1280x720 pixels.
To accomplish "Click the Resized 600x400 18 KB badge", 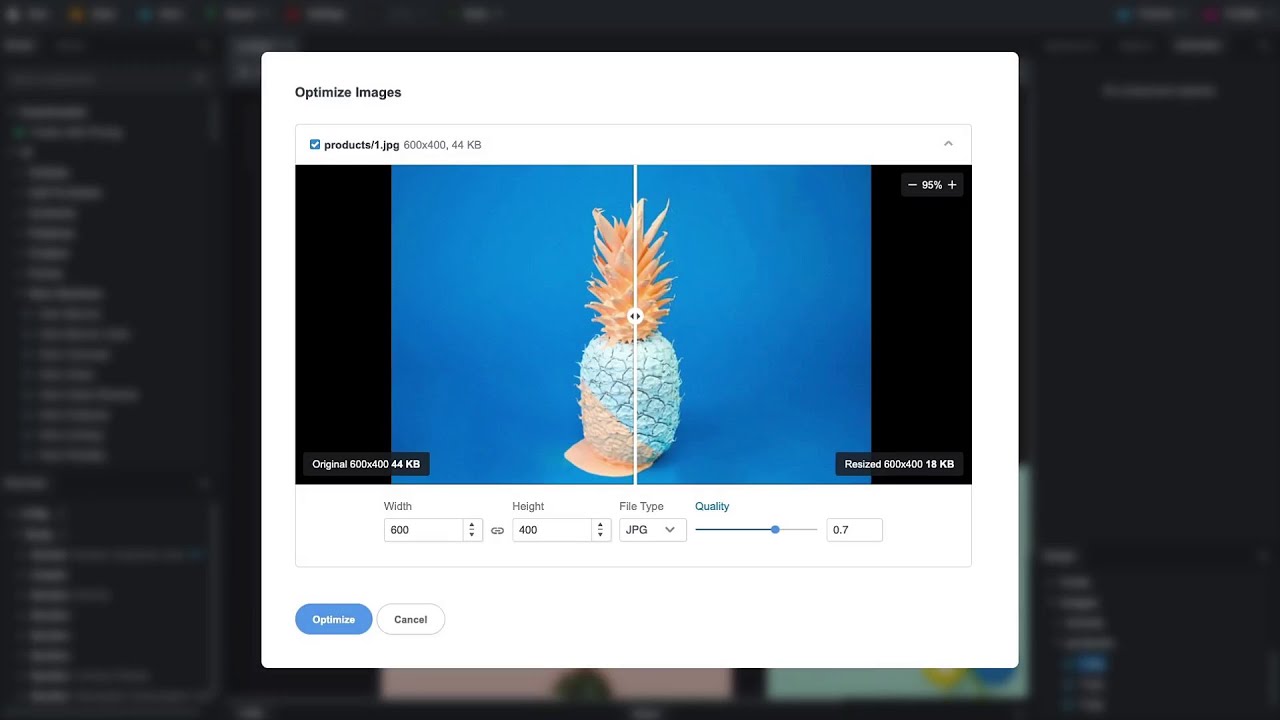I will (x=900, y=463).
